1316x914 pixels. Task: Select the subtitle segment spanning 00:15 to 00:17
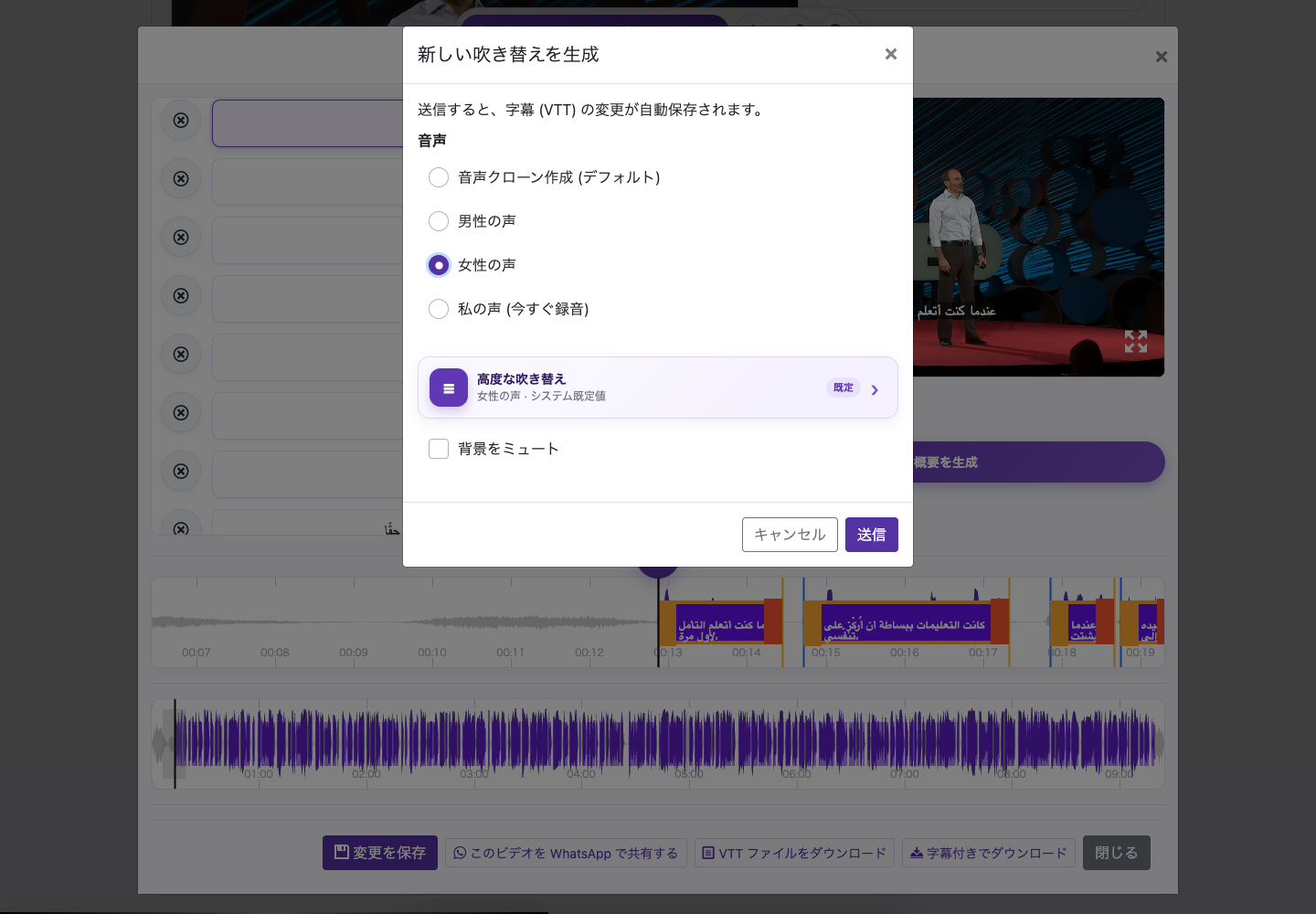point(906,623)
